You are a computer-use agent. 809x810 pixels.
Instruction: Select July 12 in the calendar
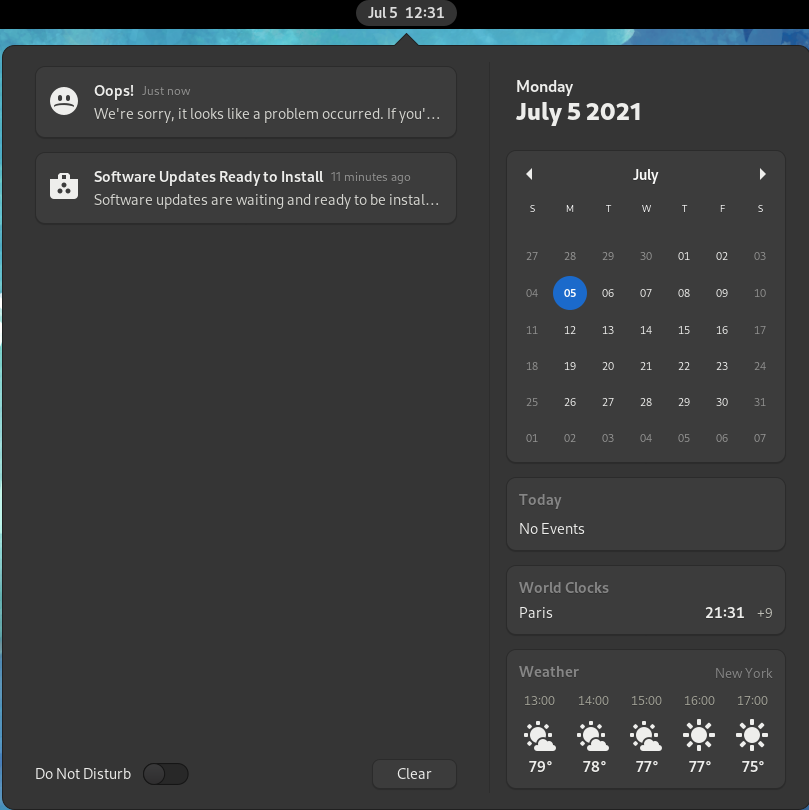tap(570, 330)
